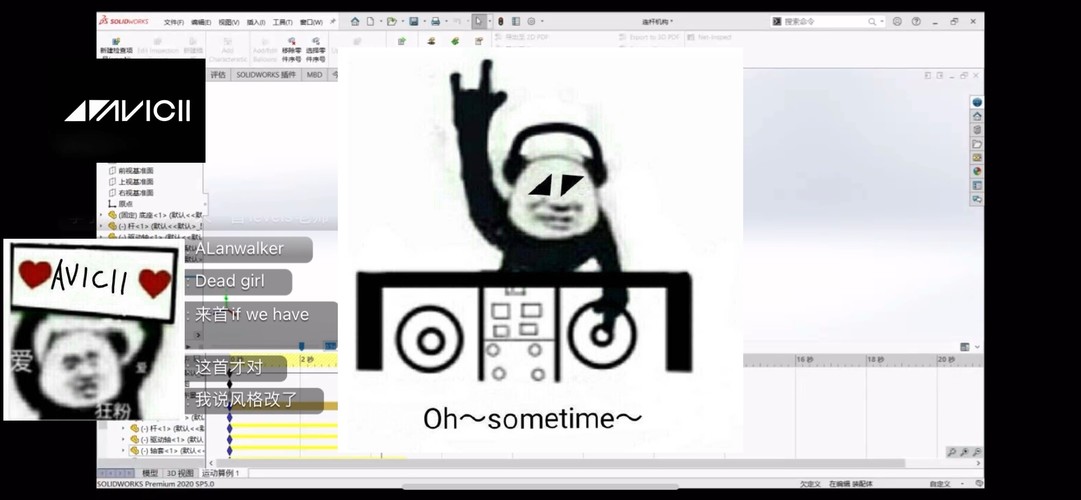Activate the Select cursor tool
This screenshot has width=1081, height=500.
[x=479, y=21]
